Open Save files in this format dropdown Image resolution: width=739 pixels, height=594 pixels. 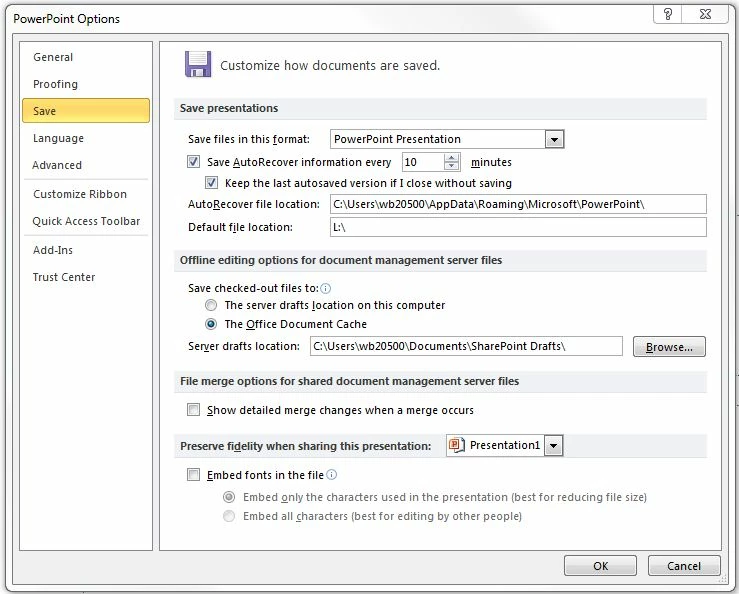(x=554, y=139)
